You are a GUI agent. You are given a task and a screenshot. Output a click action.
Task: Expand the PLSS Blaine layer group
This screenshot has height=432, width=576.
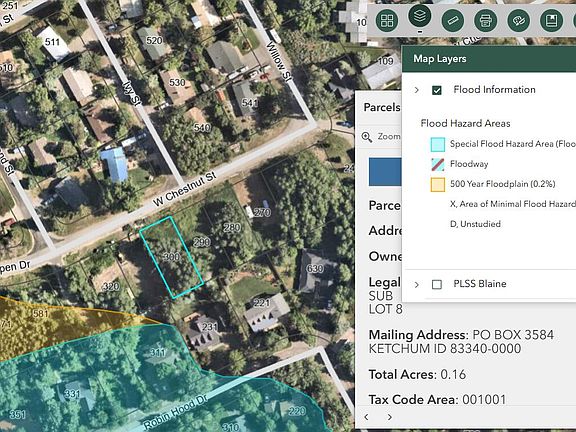[x=417, y=284]
